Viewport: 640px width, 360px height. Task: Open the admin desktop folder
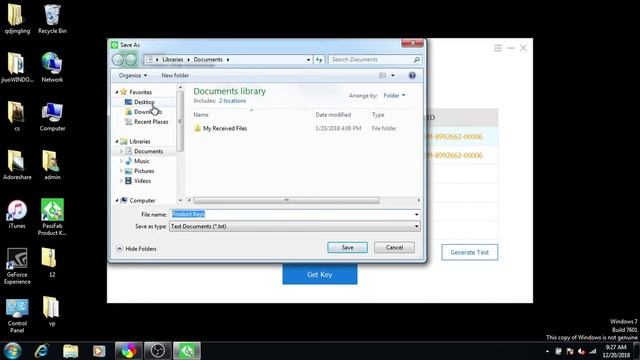pyautogui.click(x=52, y=165)
